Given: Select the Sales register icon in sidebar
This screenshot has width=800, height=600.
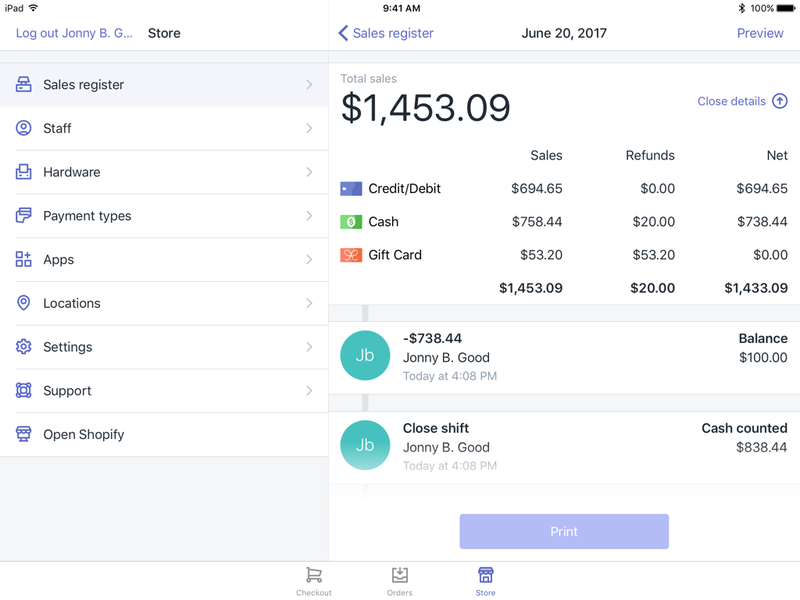Looking at the screenshot, I should click(x=22, y=84).
